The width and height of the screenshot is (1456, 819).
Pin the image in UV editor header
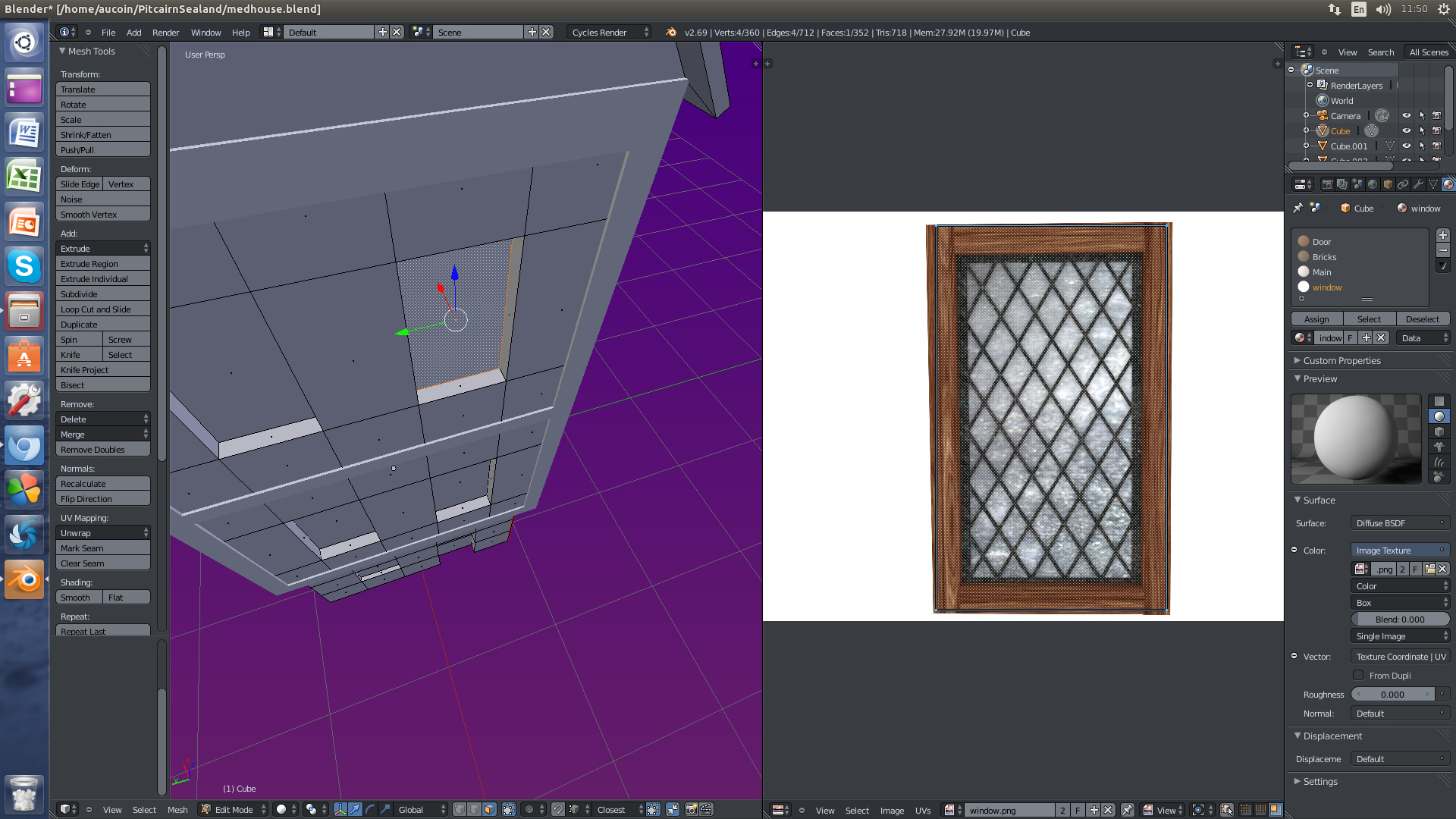click(x=1128, y=810)
